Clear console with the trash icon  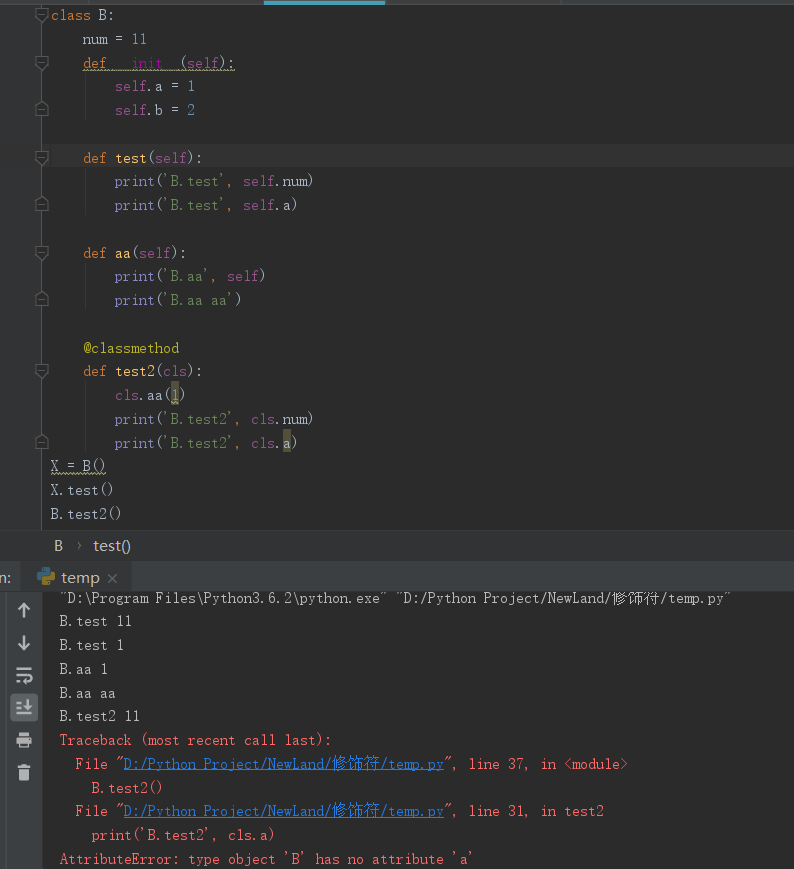tap(24, 772)
